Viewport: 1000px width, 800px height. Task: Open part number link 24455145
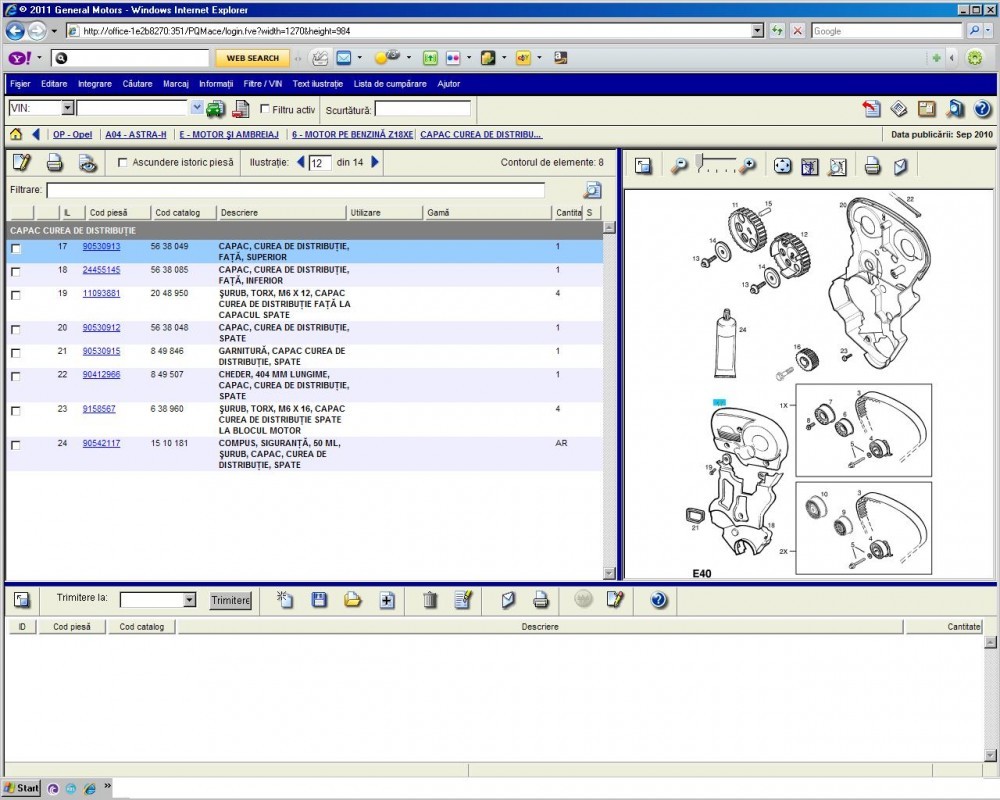(101, 270)
